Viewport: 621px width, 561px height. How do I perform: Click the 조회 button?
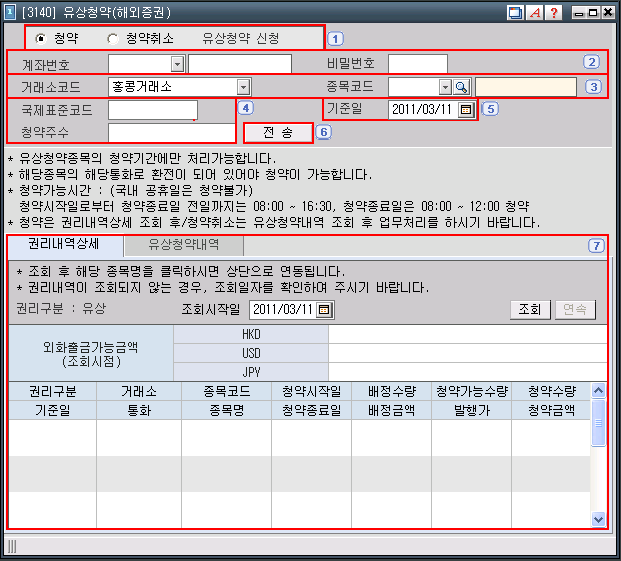point(530,309)
